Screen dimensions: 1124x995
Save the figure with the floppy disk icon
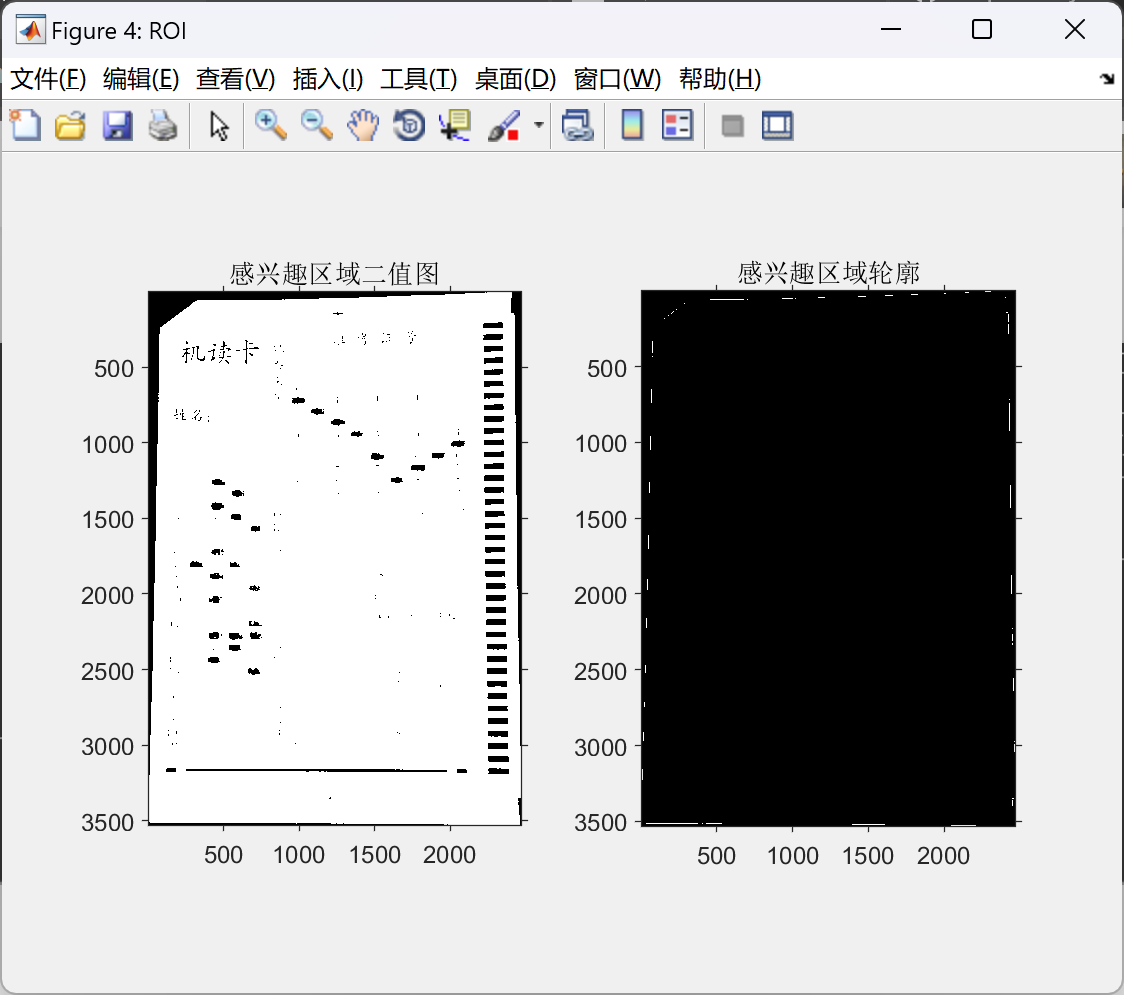pos(117,125)
